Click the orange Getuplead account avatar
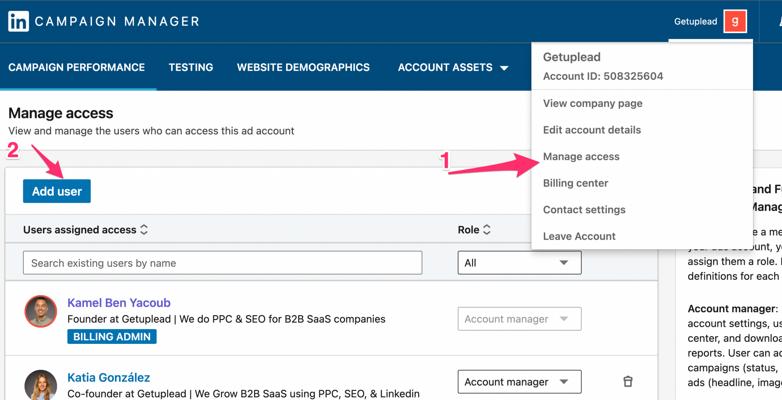This screenshot has width=782, height=400. pos(735,21)
